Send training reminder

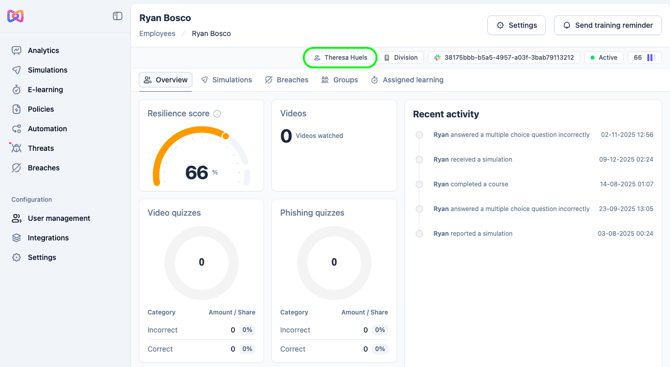pos(608,25)
